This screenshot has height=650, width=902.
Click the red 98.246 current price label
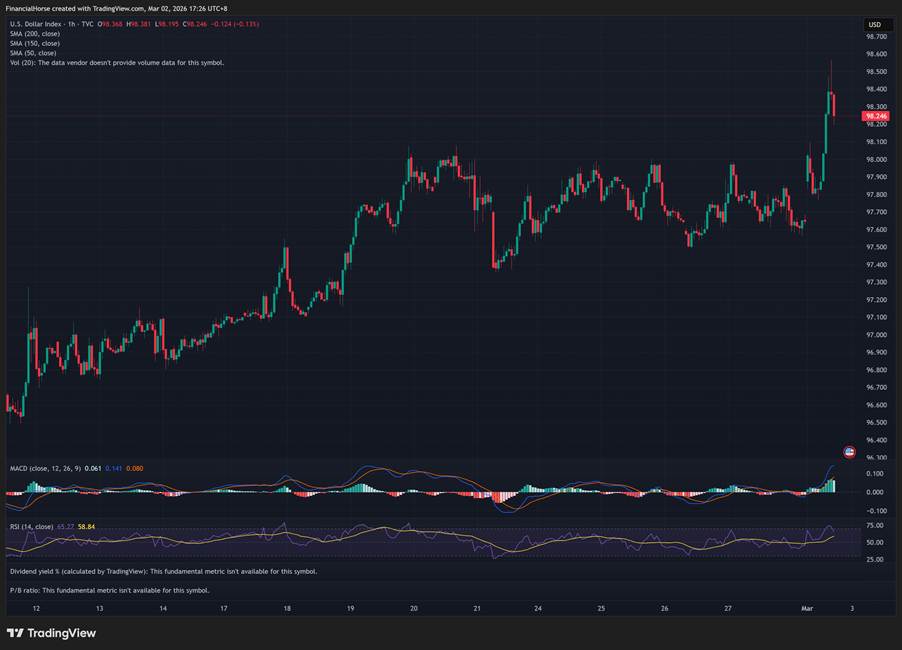coord(875,116)
